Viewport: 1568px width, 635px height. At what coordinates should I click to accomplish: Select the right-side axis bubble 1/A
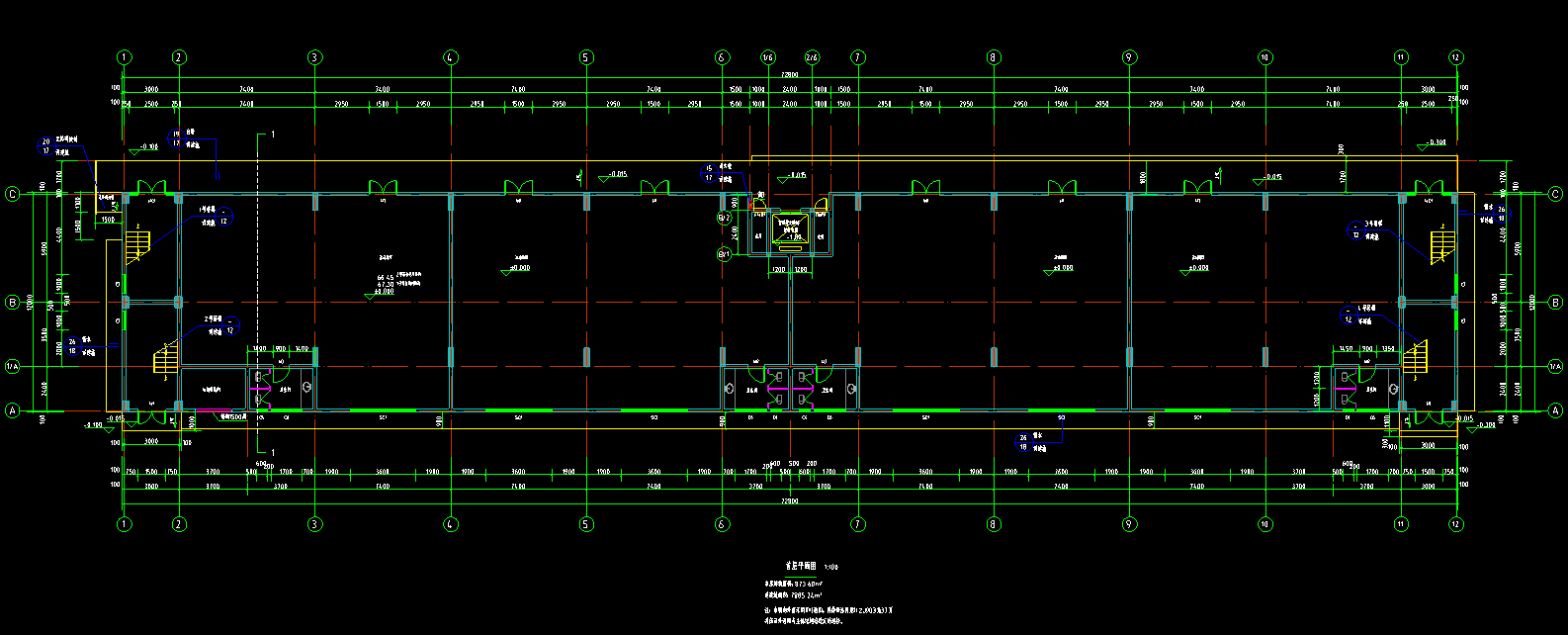[x=1556, y=367]
